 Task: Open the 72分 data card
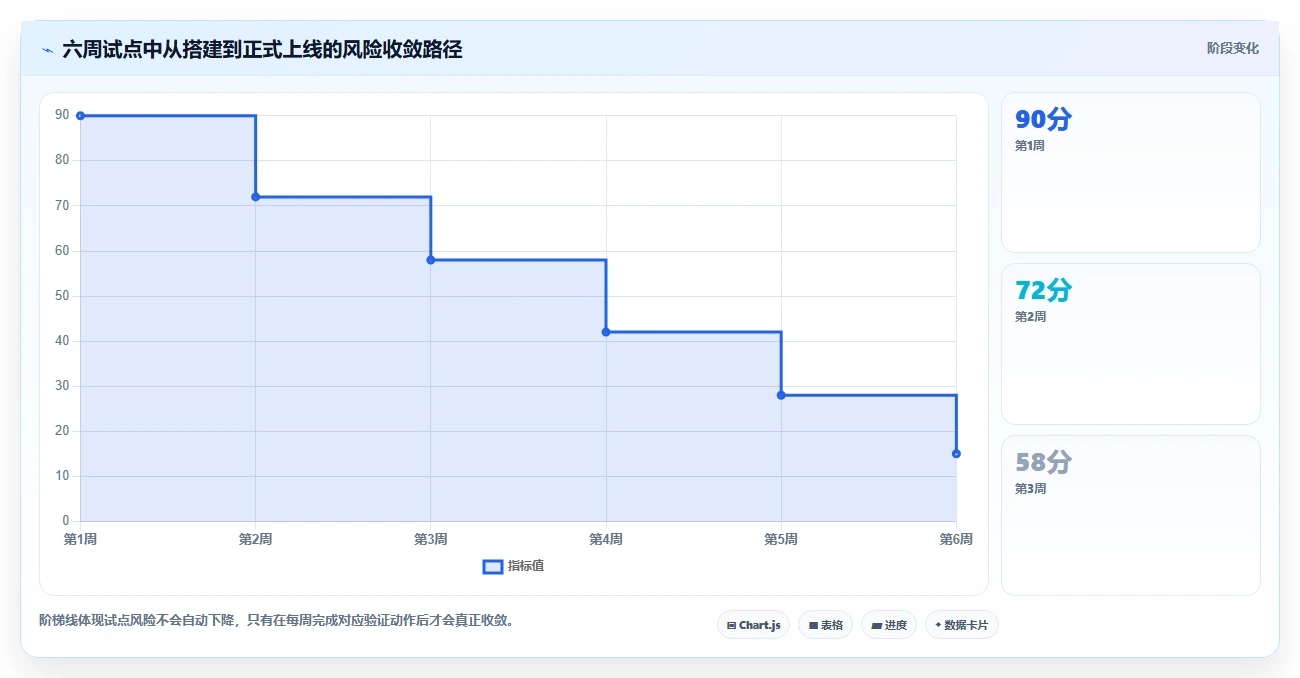(1131, 344)
